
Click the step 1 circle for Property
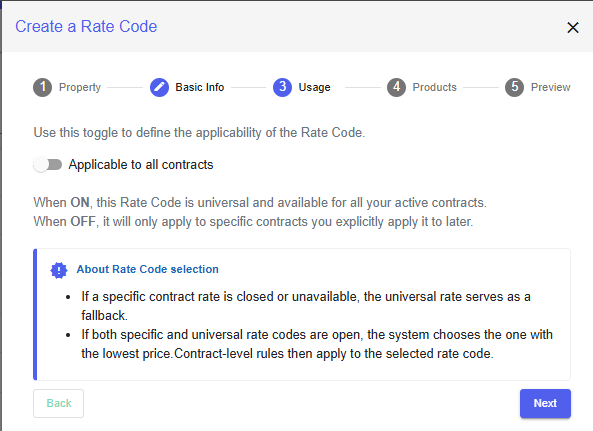click(42, 87)
